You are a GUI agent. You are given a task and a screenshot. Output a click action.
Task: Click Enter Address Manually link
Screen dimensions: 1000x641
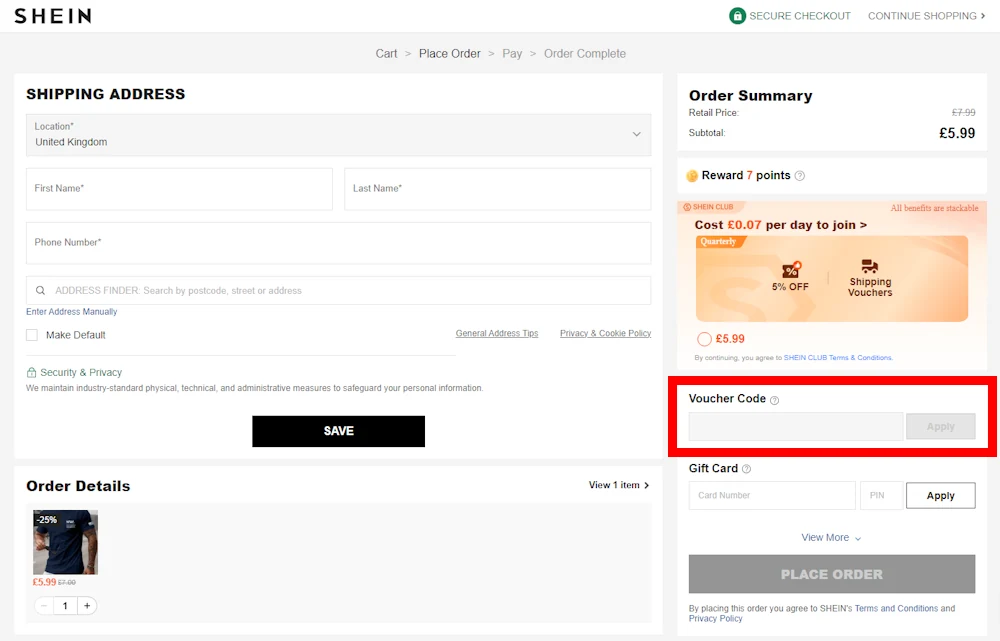(x=71, y=312)
